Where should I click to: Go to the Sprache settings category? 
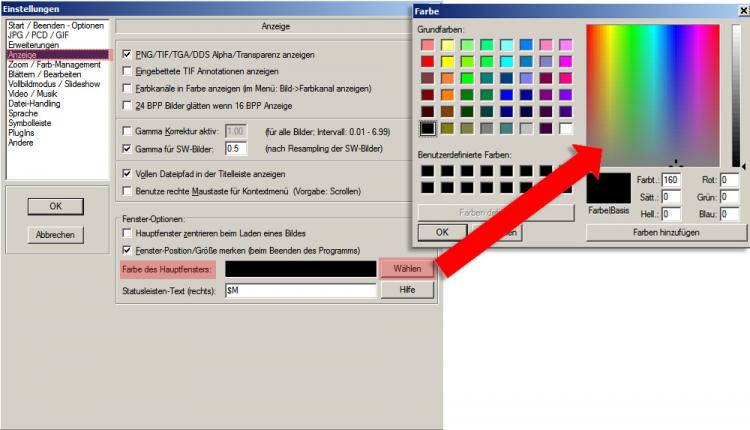click(25, 114)
